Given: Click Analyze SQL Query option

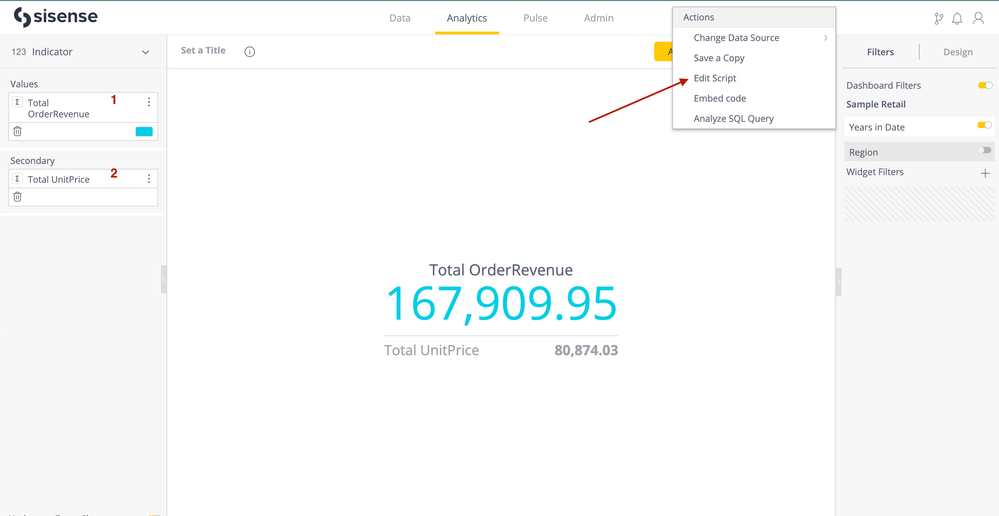Looking at the screenshot, I should 733,118.
